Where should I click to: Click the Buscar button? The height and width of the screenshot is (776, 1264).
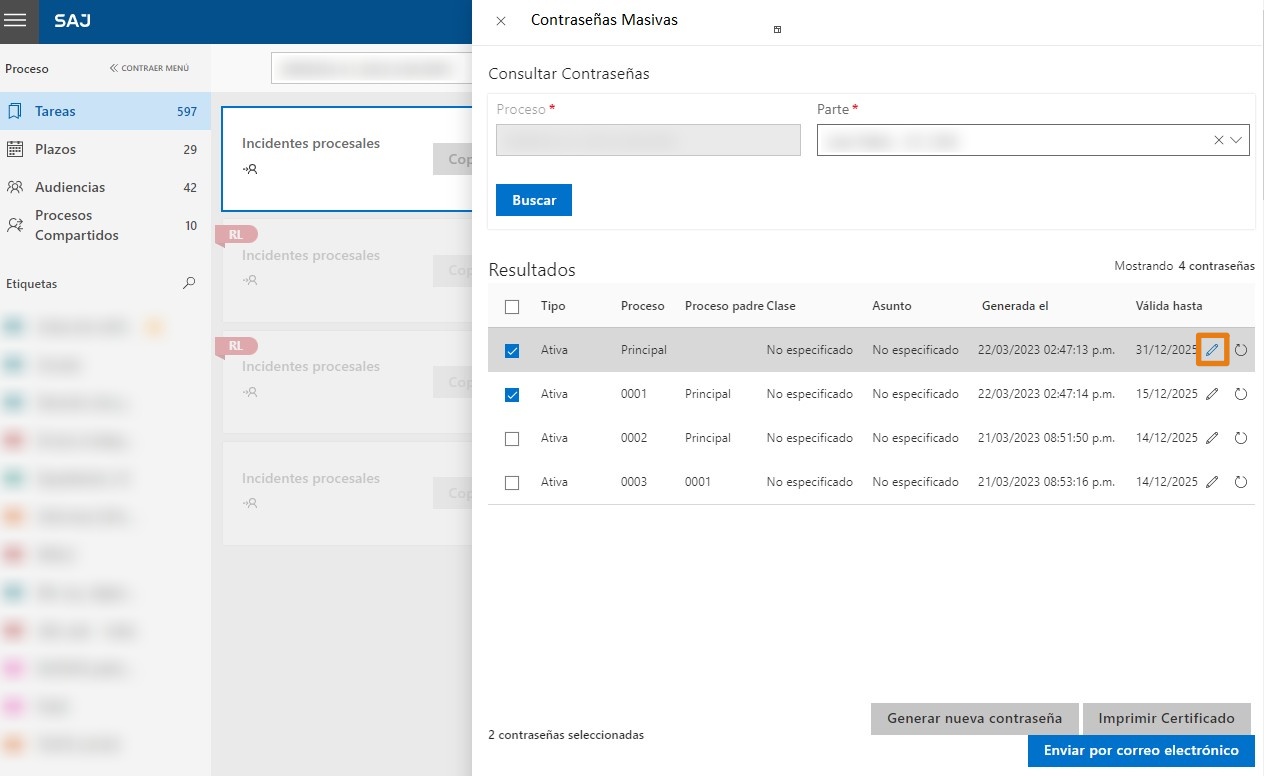tap(534, 200)
